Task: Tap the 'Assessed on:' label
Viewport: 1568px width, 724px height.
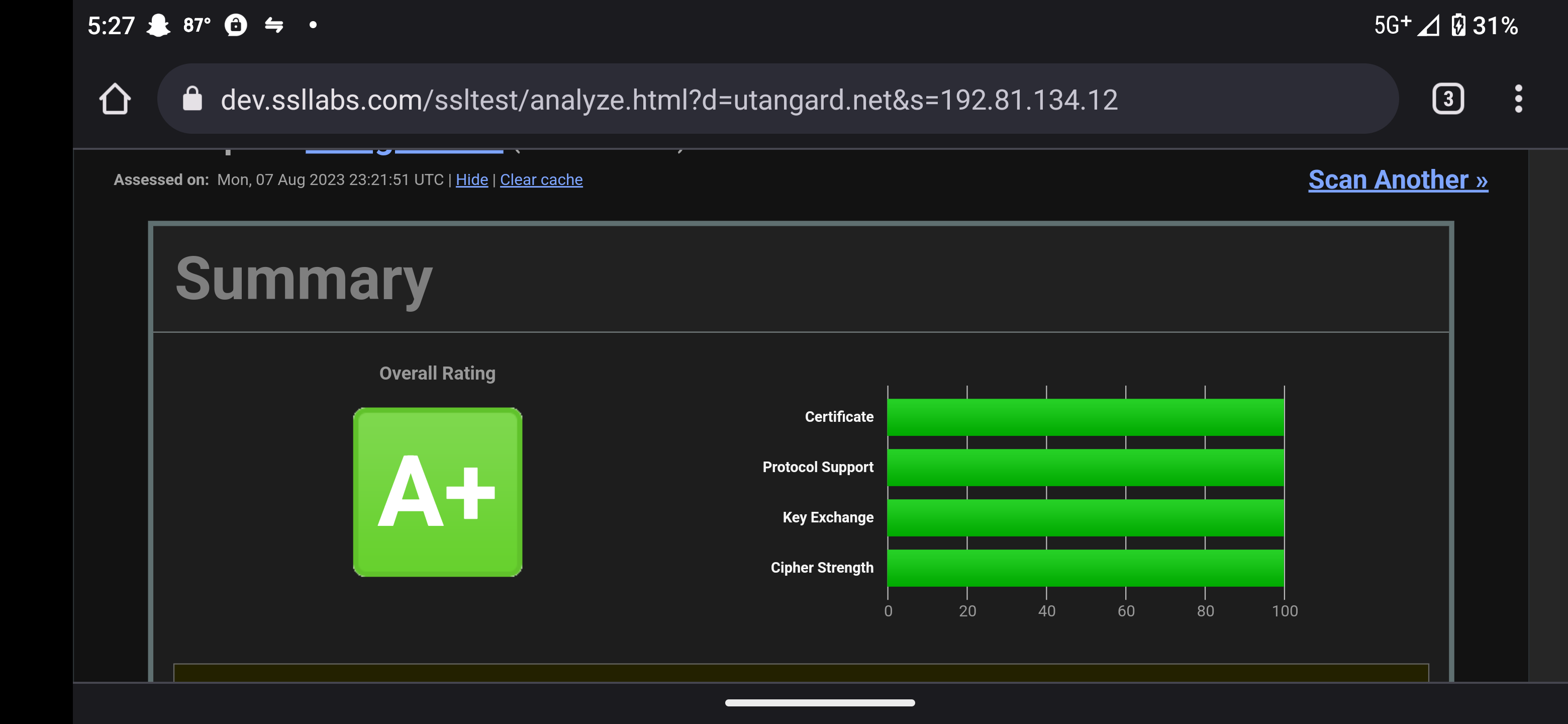Action: pos(161,179)
